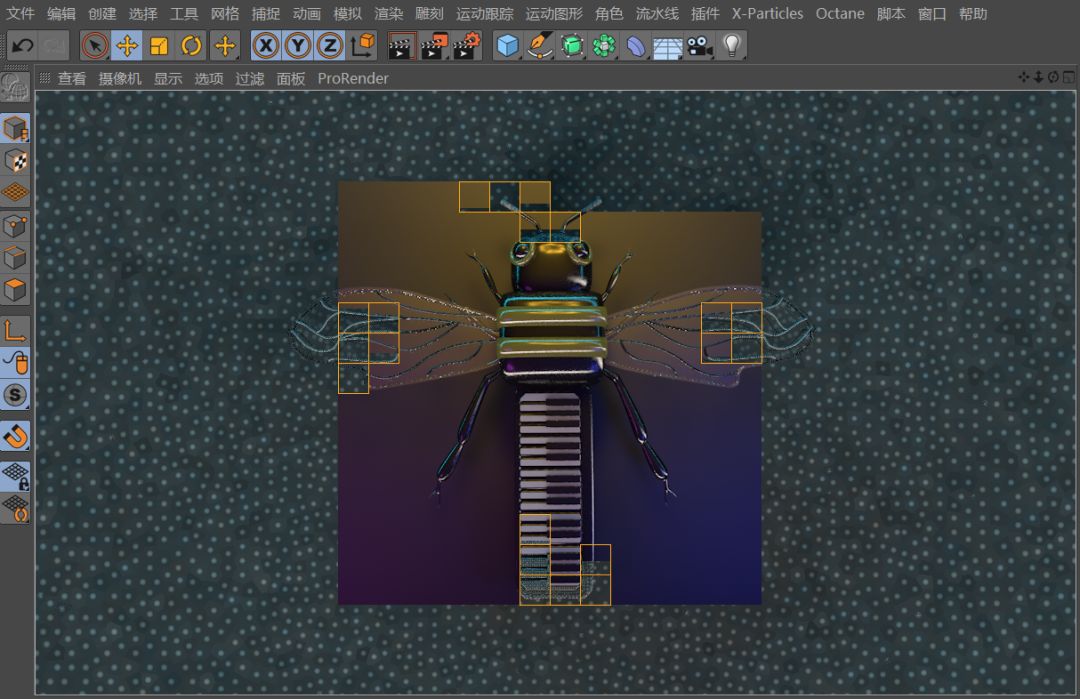Open the X-Particles menu
The image size is (1080, 699).
pyautogui.click(x=769, y=13)
